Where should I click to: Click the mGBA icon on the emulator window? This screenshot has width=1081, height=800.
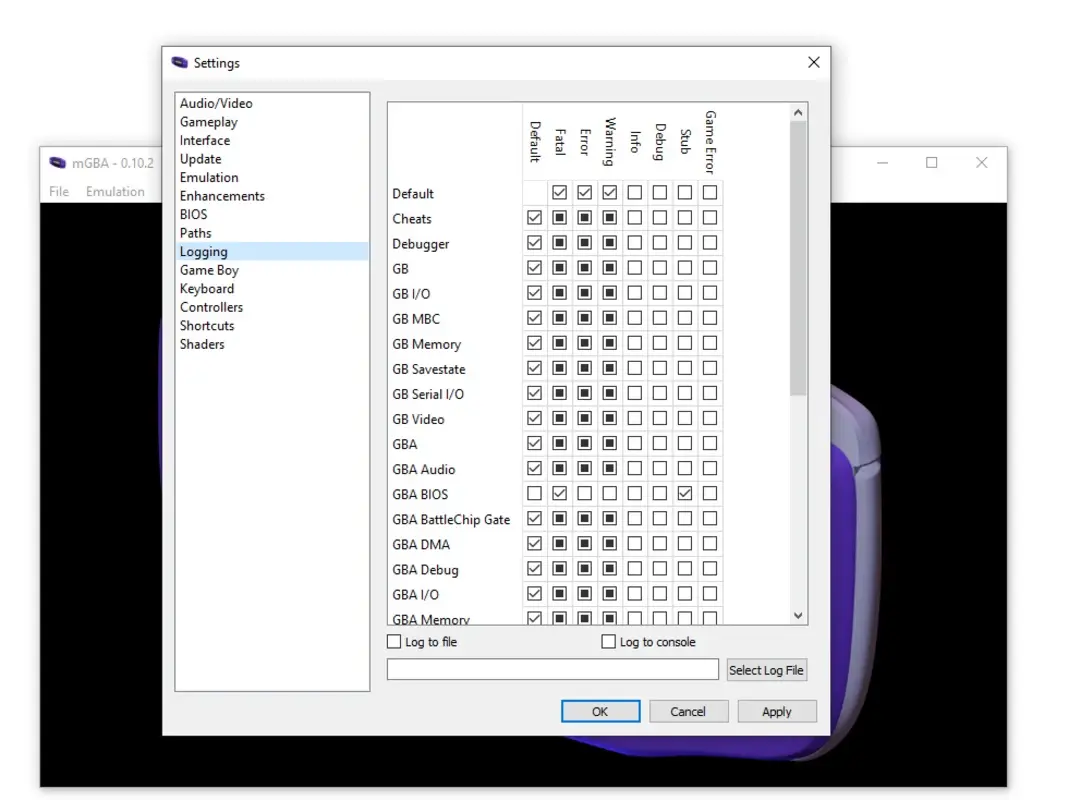click(x=59, y=162)
